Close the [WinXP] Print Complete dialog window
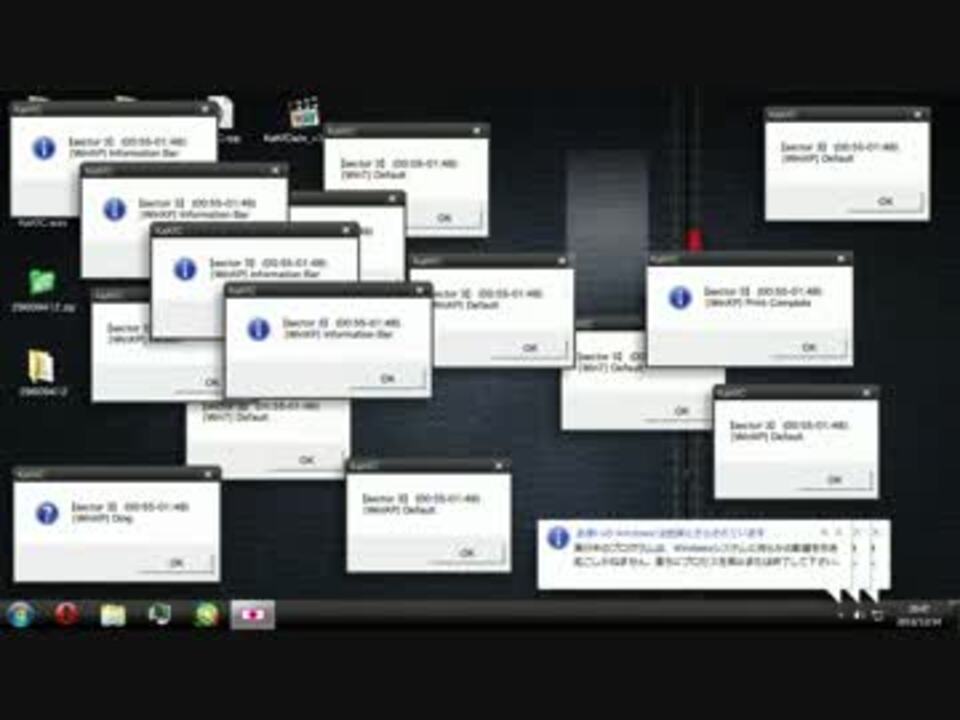The width and height of the screenshot is (960, 720). point(841,259)
